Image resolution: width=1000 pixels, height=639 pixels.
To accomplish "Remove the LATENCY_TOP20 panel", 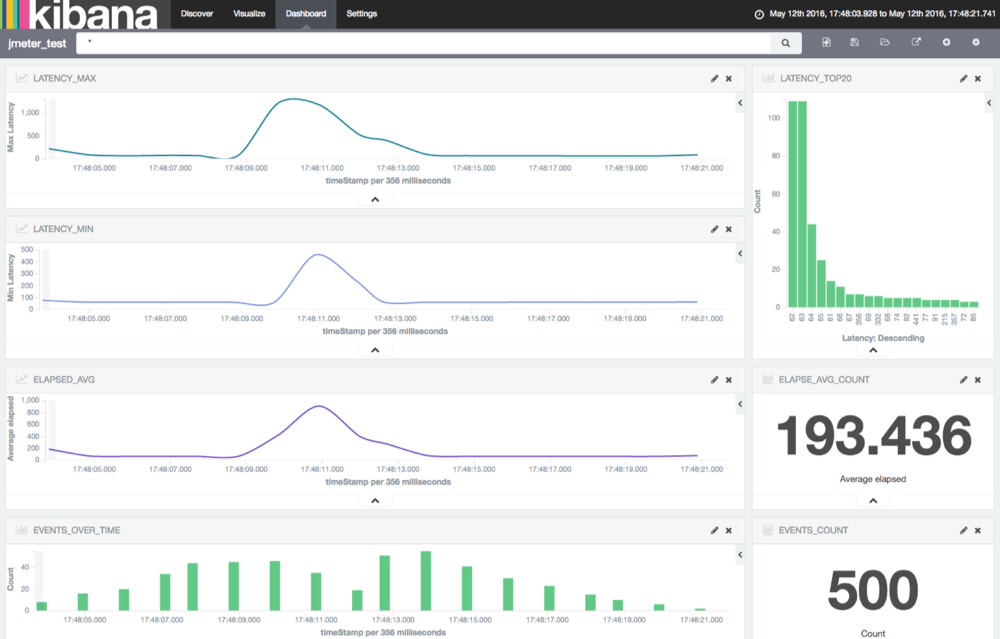I will tap(978, 78).
